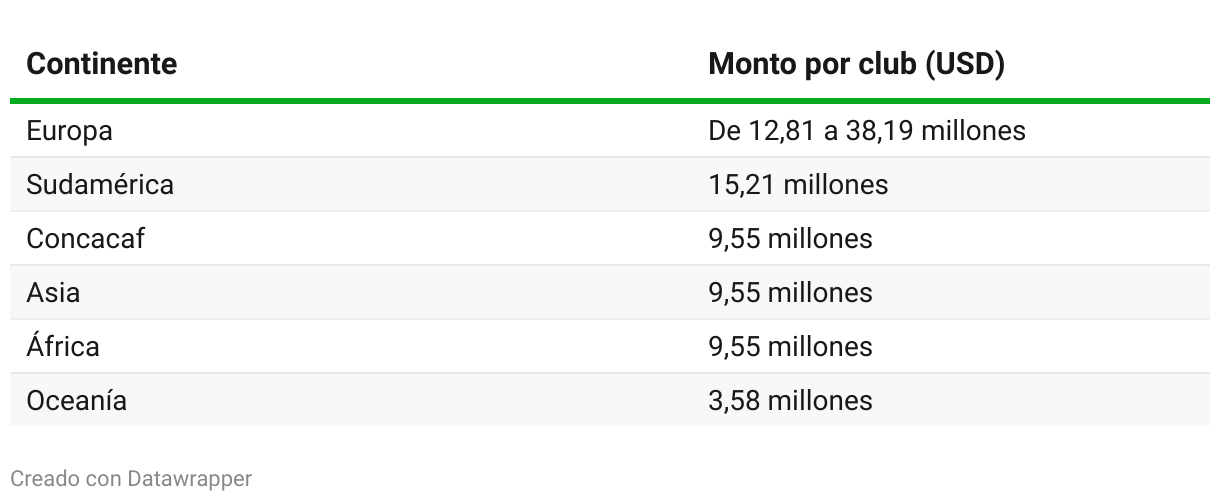Click the África continent cell
Viewport: 1220px width, 502px height.
click(x=63, y=347)
